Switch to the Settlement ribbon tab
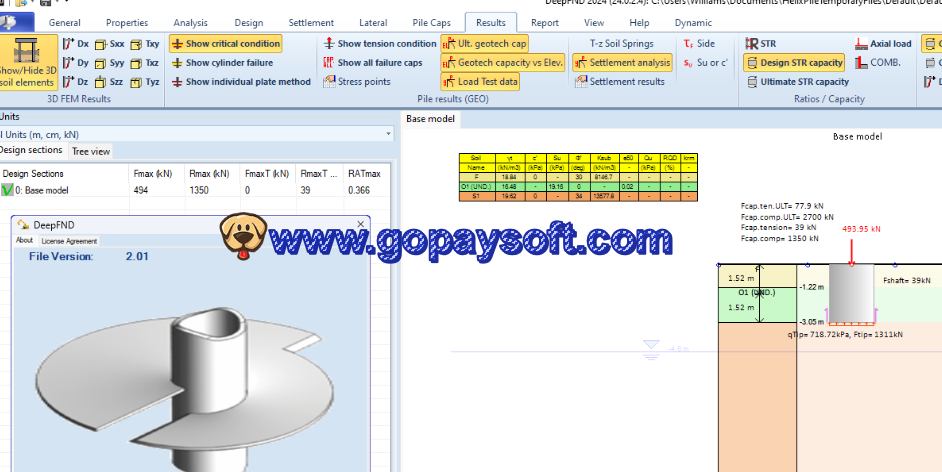The width and height of the screenshot is (942, 472). [311, 23]
